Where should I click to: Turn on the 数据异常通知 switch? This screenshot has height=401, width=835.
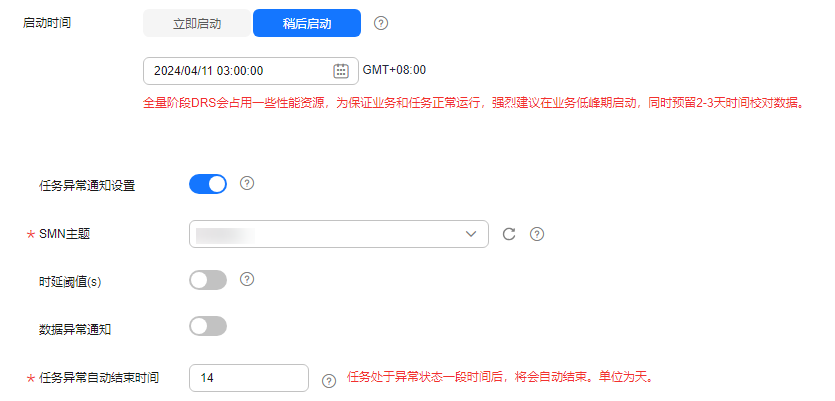point(208,326)
